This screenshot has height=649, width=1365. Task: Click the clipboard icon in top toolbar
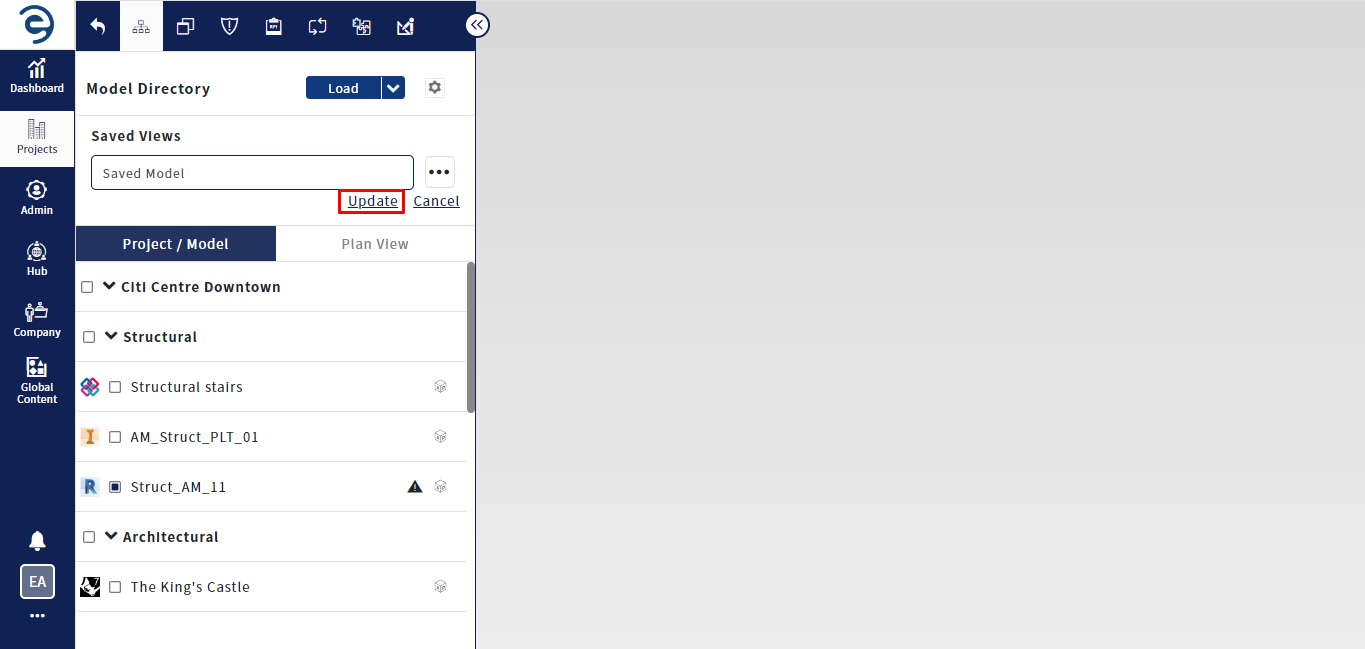[x=273, y=26]
